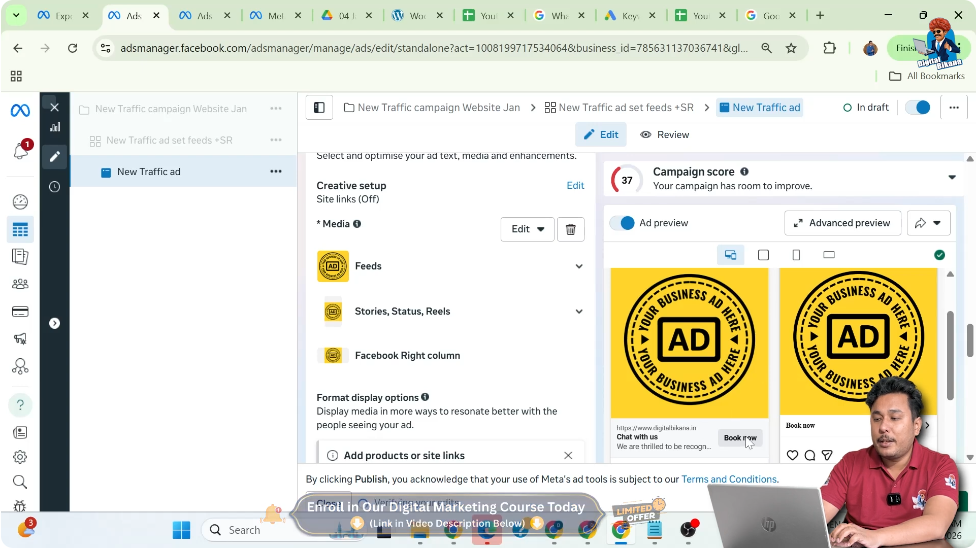Select the wide banner preview icon
The width and height of the screenshot is (979, 551).
829,255
